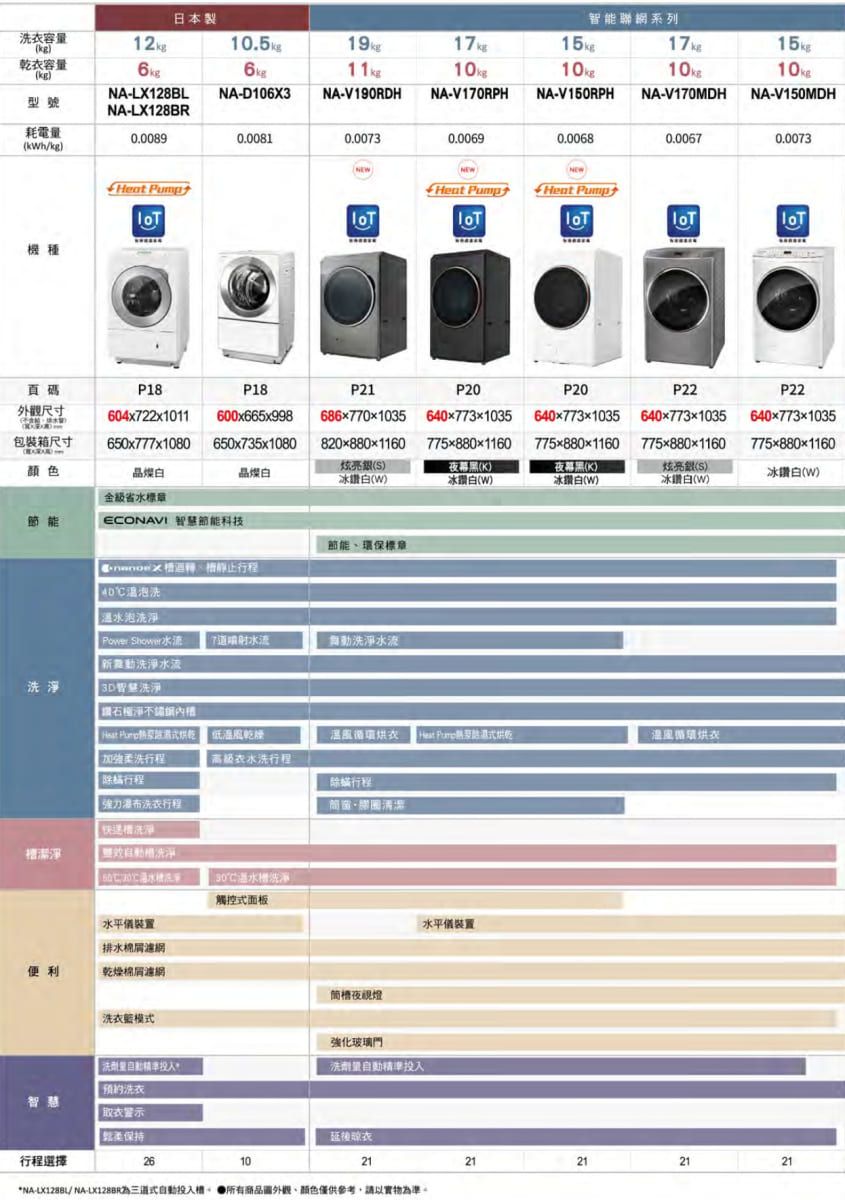Click the 舞動洗淨水流 feature bar
Viewport: 845px width, 1200px height.
[x=468, y=640]
